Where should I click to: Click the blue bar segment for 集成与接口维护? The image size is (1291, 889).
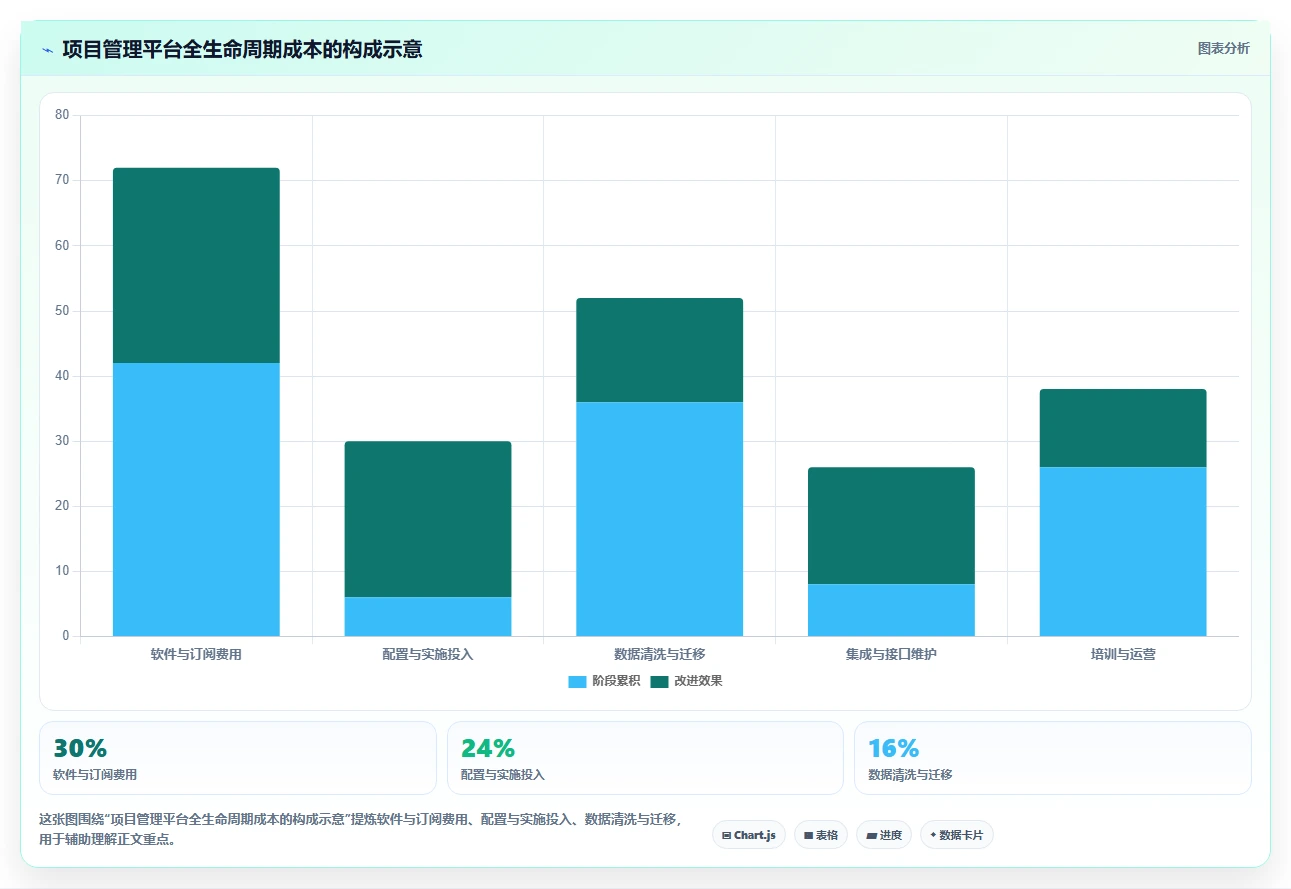891,610
